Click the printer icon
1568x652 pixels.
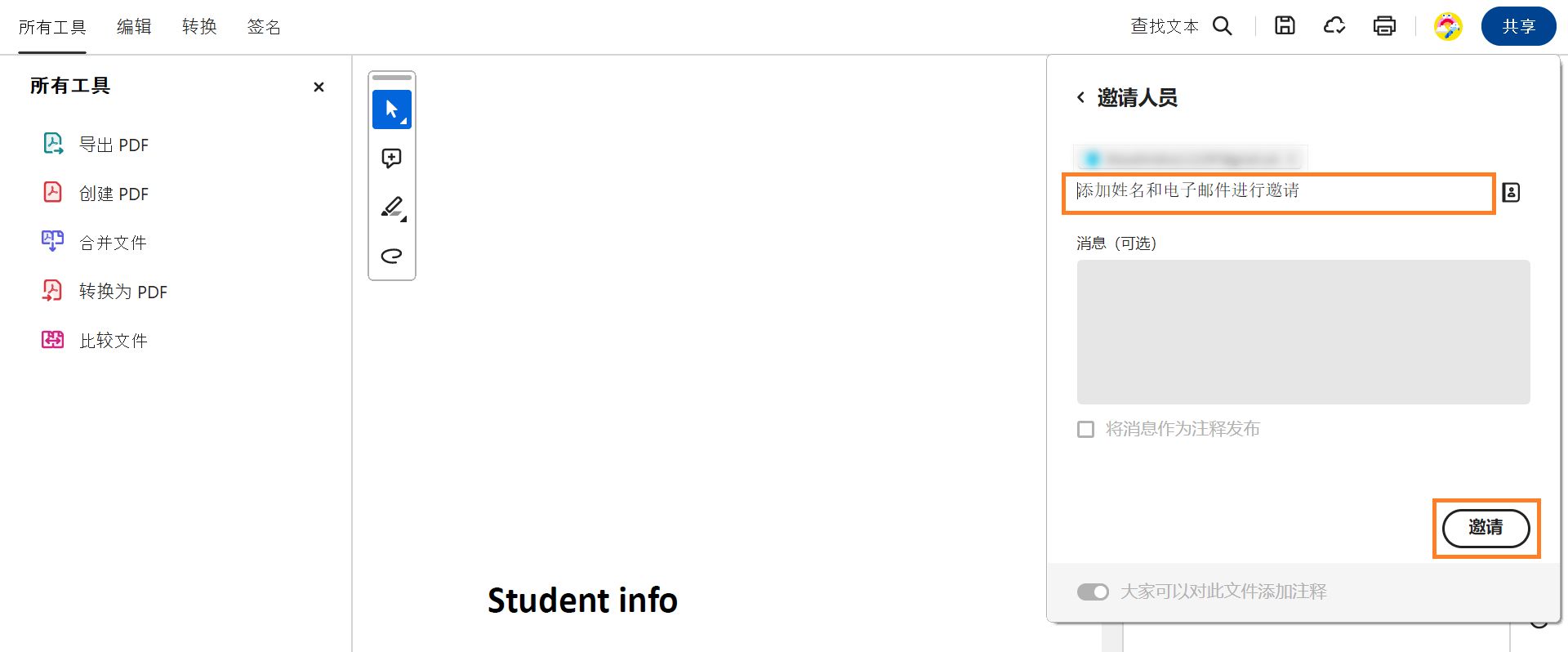tap(1384, 26)
